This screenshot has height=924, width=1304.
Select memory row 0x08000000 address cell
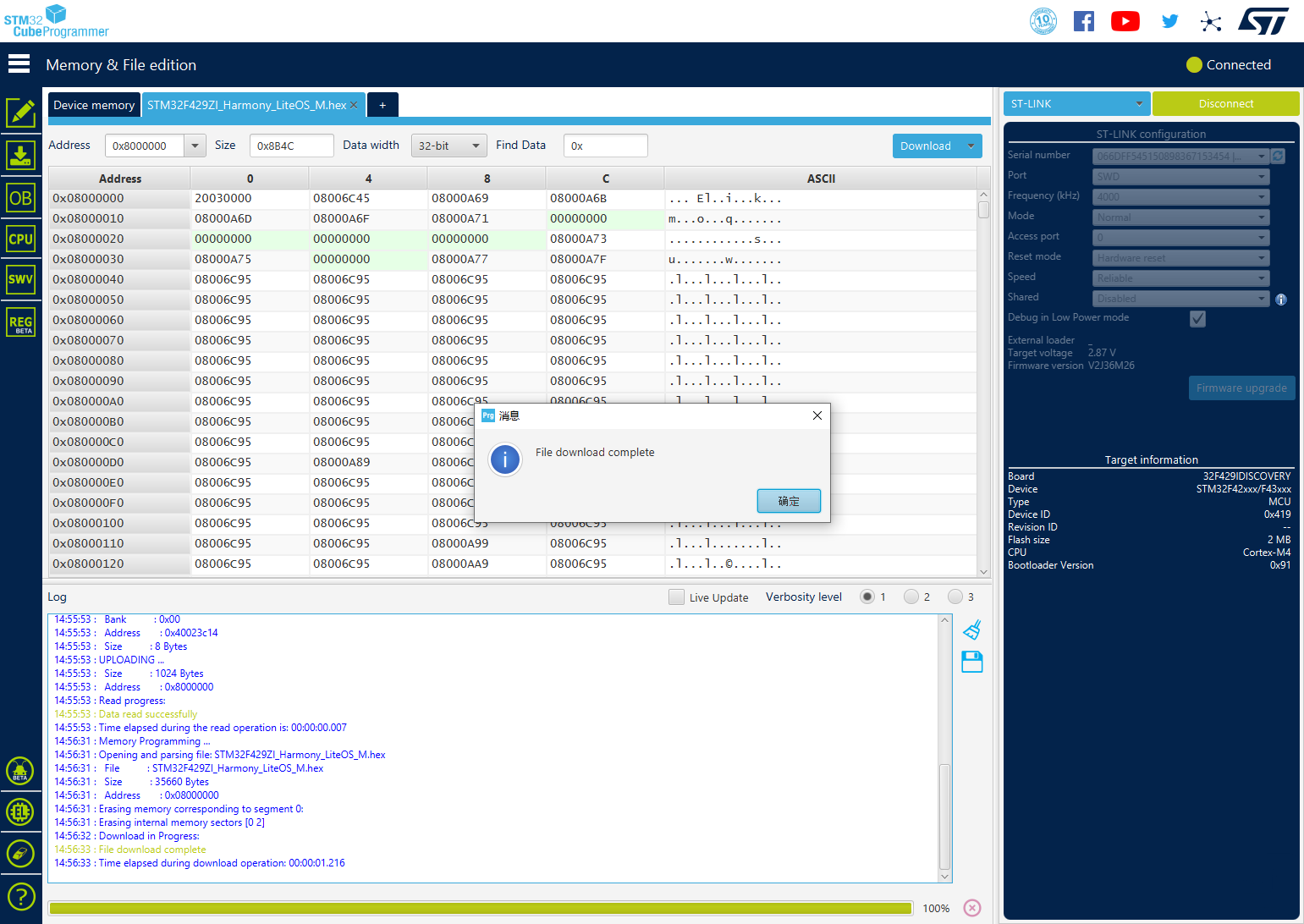pyautogui.click(x=119, y=198)
